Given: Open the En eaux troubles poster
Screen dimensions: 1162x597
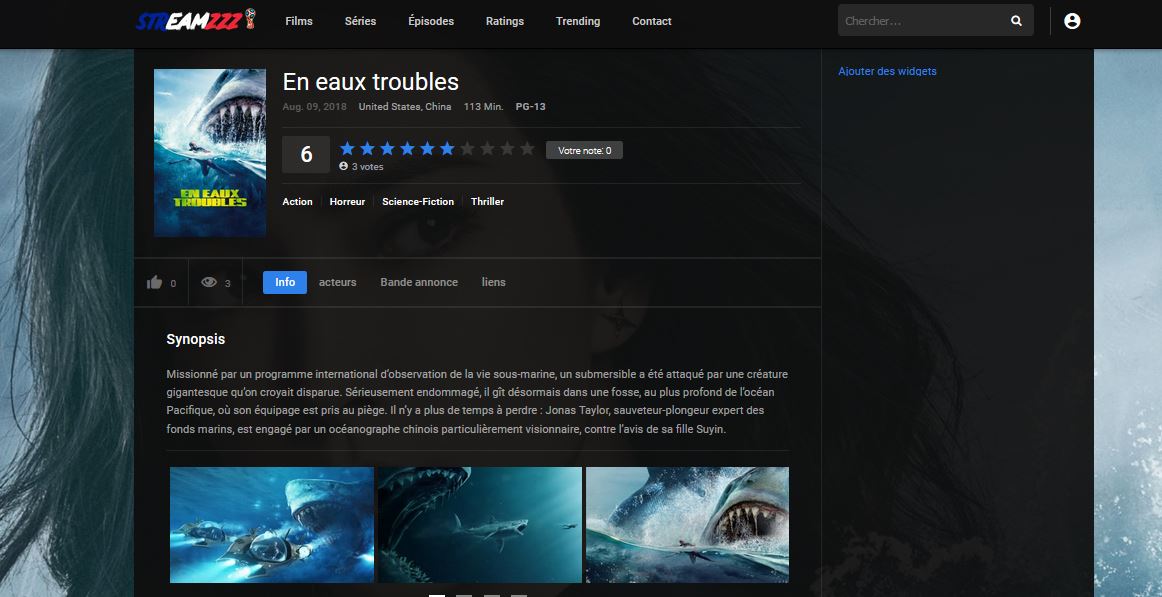Looking at the screenshot, I should [210, 153].
